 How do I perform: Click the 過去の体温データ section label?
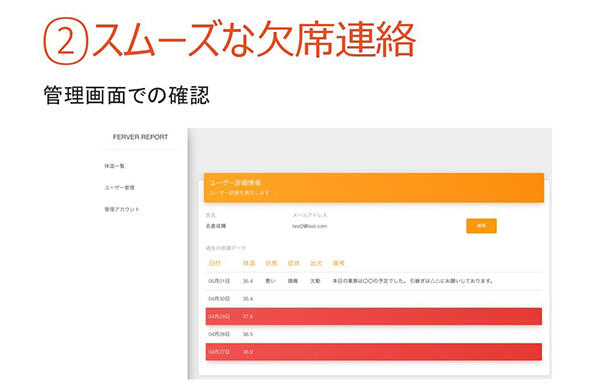tap(226, 248)
